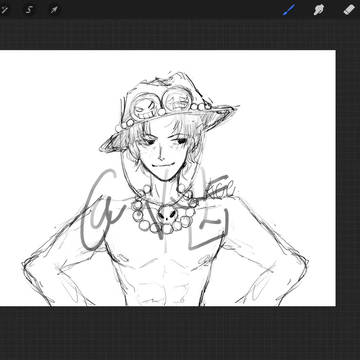360x360 pixels.
Task: Select the Smudge finger tool
Action: [x=319, y=10]
